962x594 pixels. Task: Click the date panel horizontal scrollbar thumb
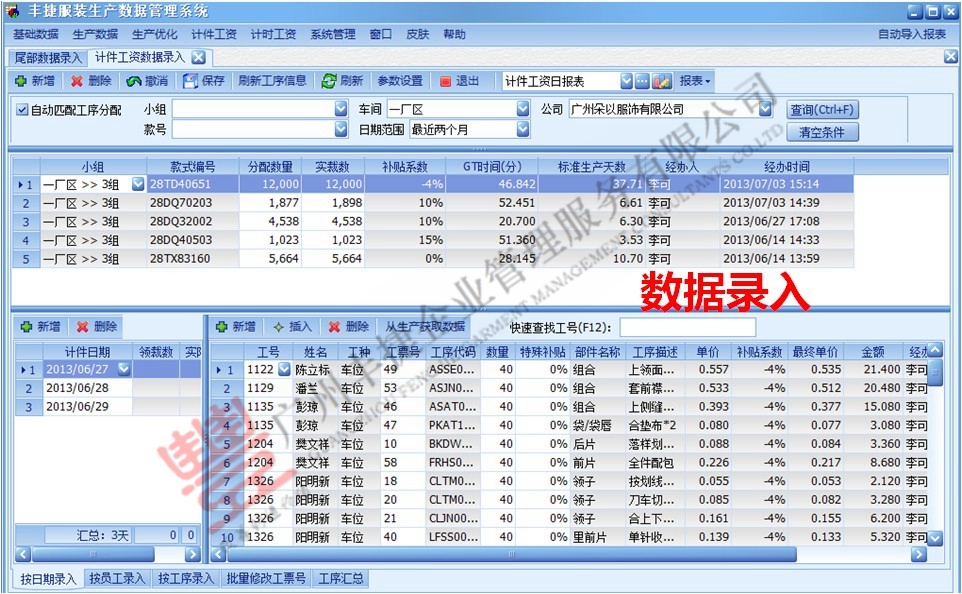(93, 555)
